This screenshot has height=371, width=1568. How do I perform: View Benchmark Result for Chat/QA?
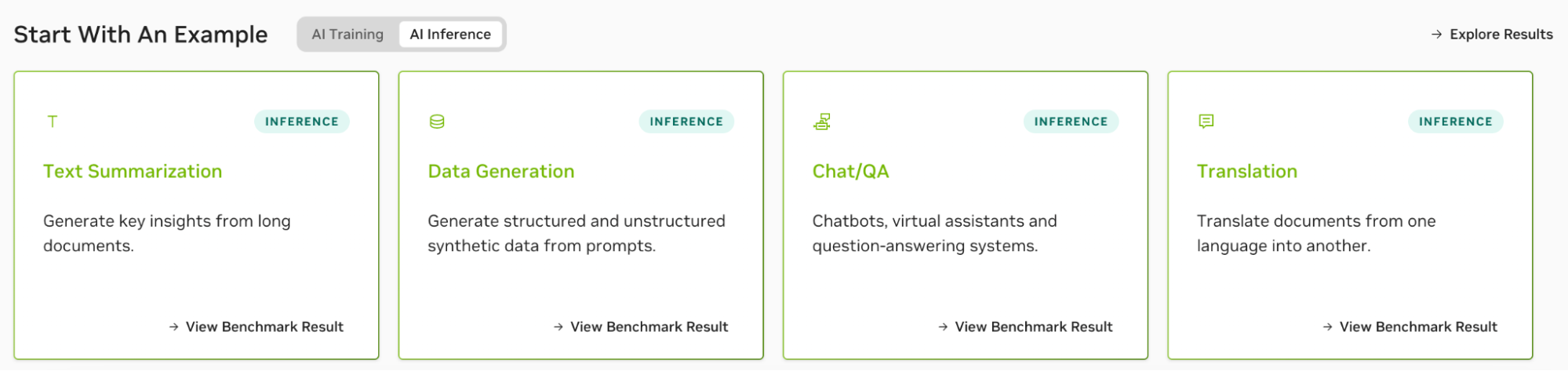point(1033,327)
